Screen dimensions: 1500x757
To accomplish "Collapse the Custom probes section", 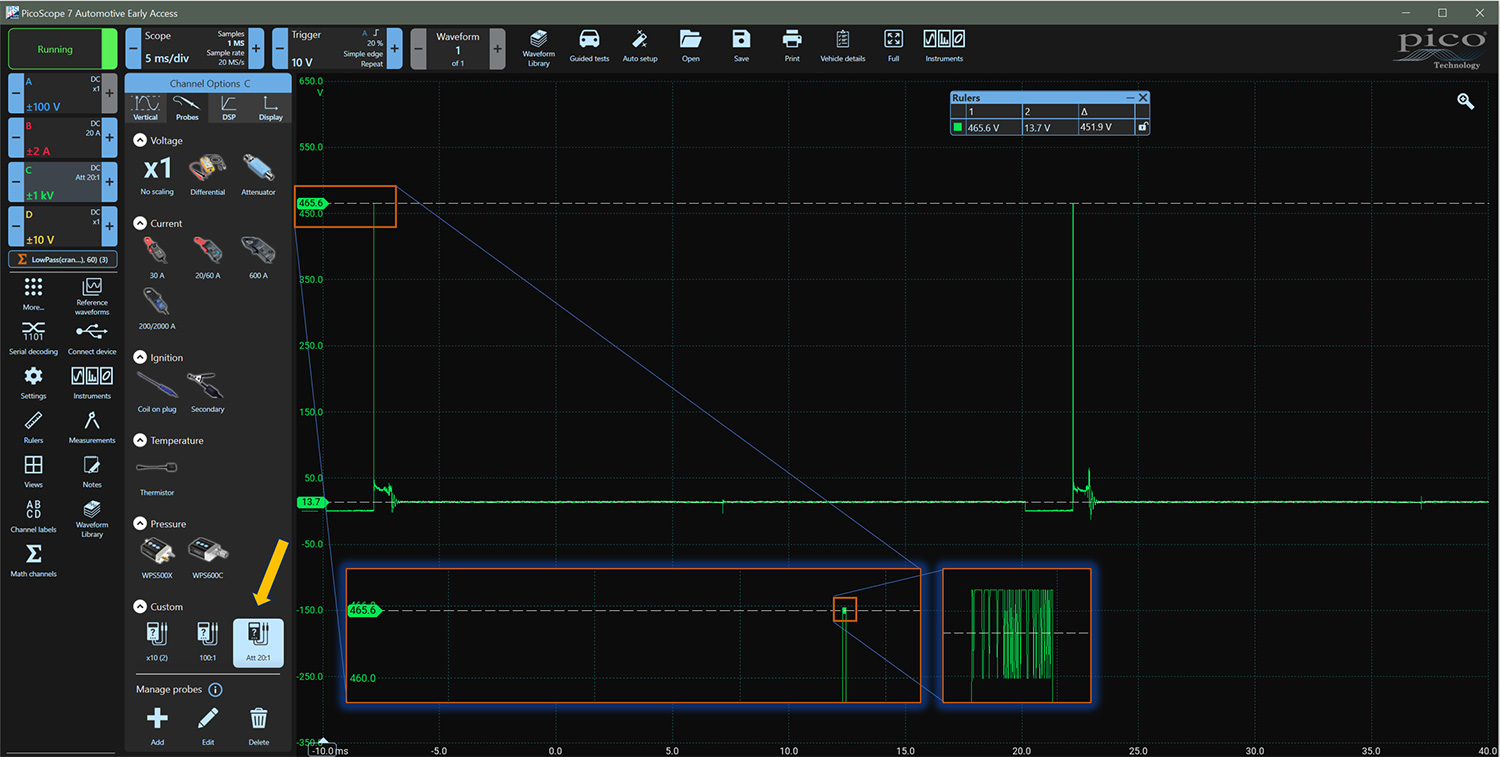I will (140, 607).
